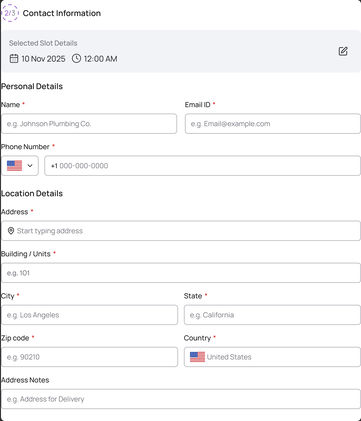Viewport: 361px width, 421px height.
Task: Open the Country selection field
Action: click(272, 357)
